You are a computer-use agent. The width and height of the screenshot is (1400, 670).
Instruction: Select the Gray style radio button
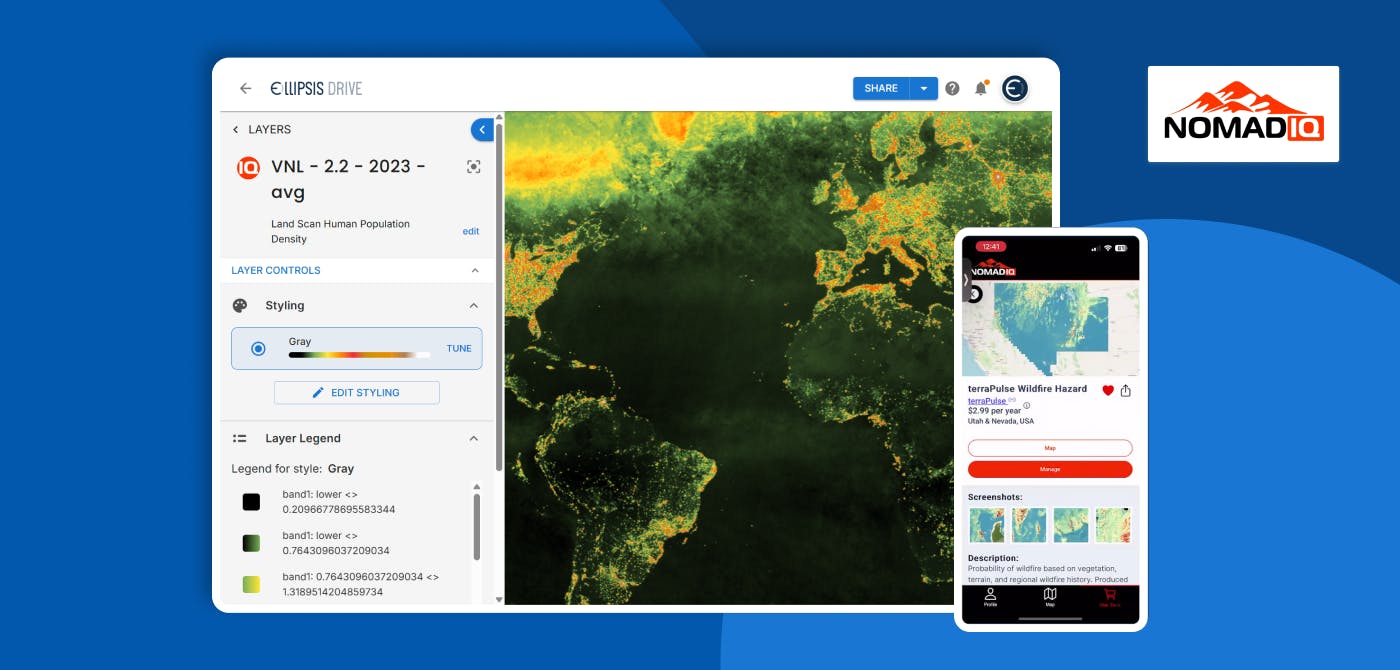[258, 349]
